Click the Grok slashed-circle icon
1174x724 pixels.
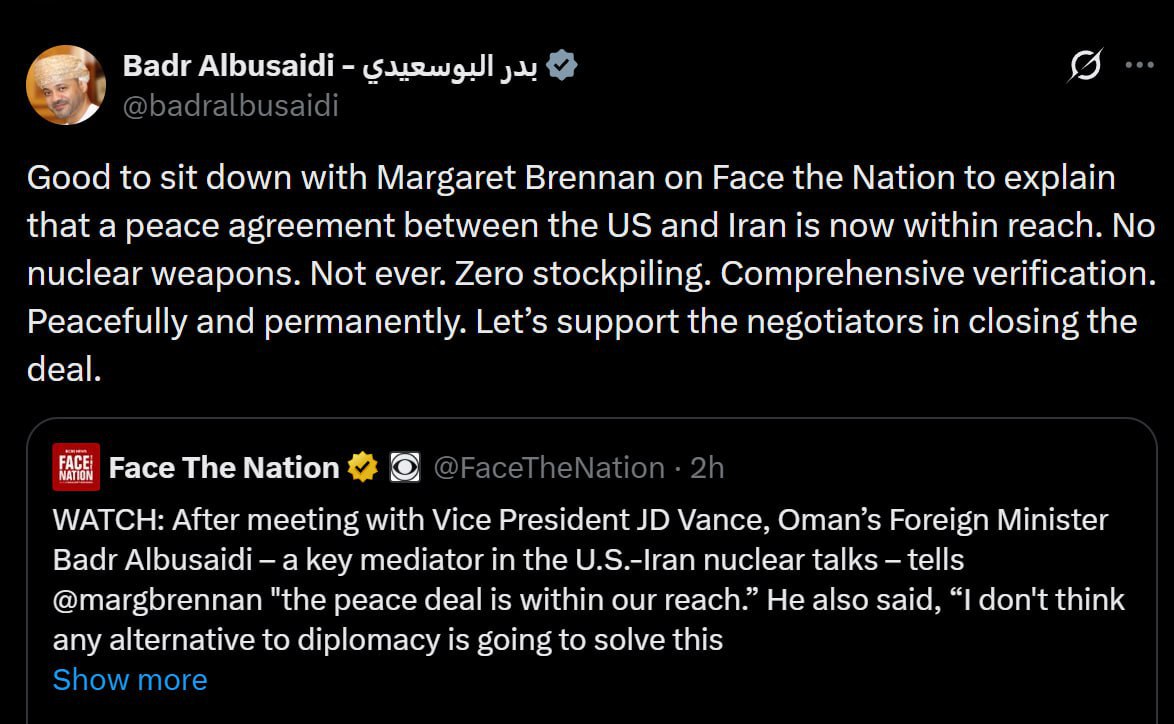(1085, 66)
